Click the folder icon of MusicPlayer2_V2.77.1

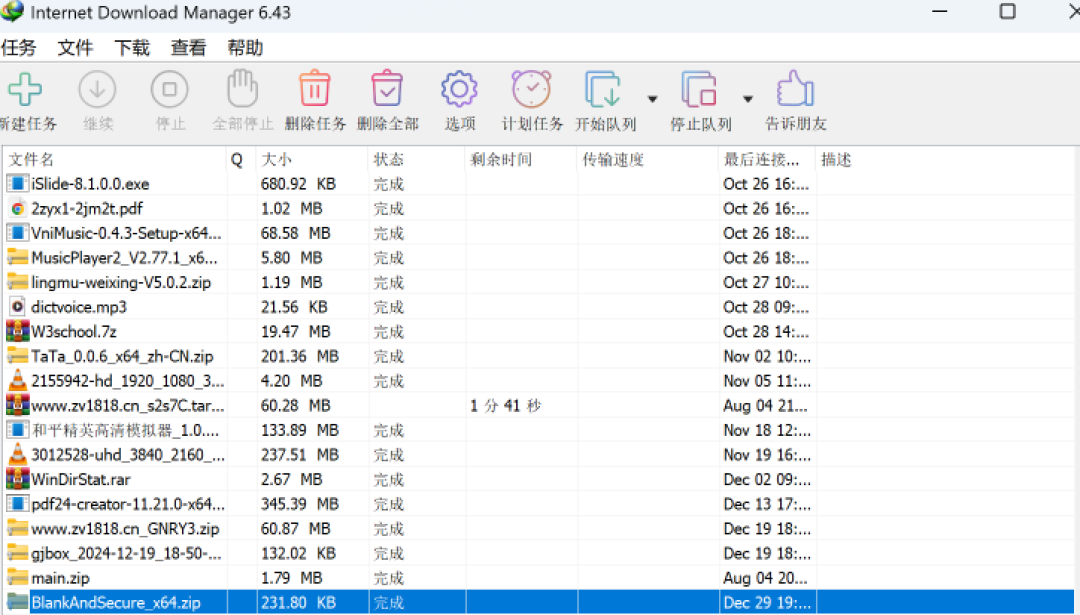pos(17,258)
